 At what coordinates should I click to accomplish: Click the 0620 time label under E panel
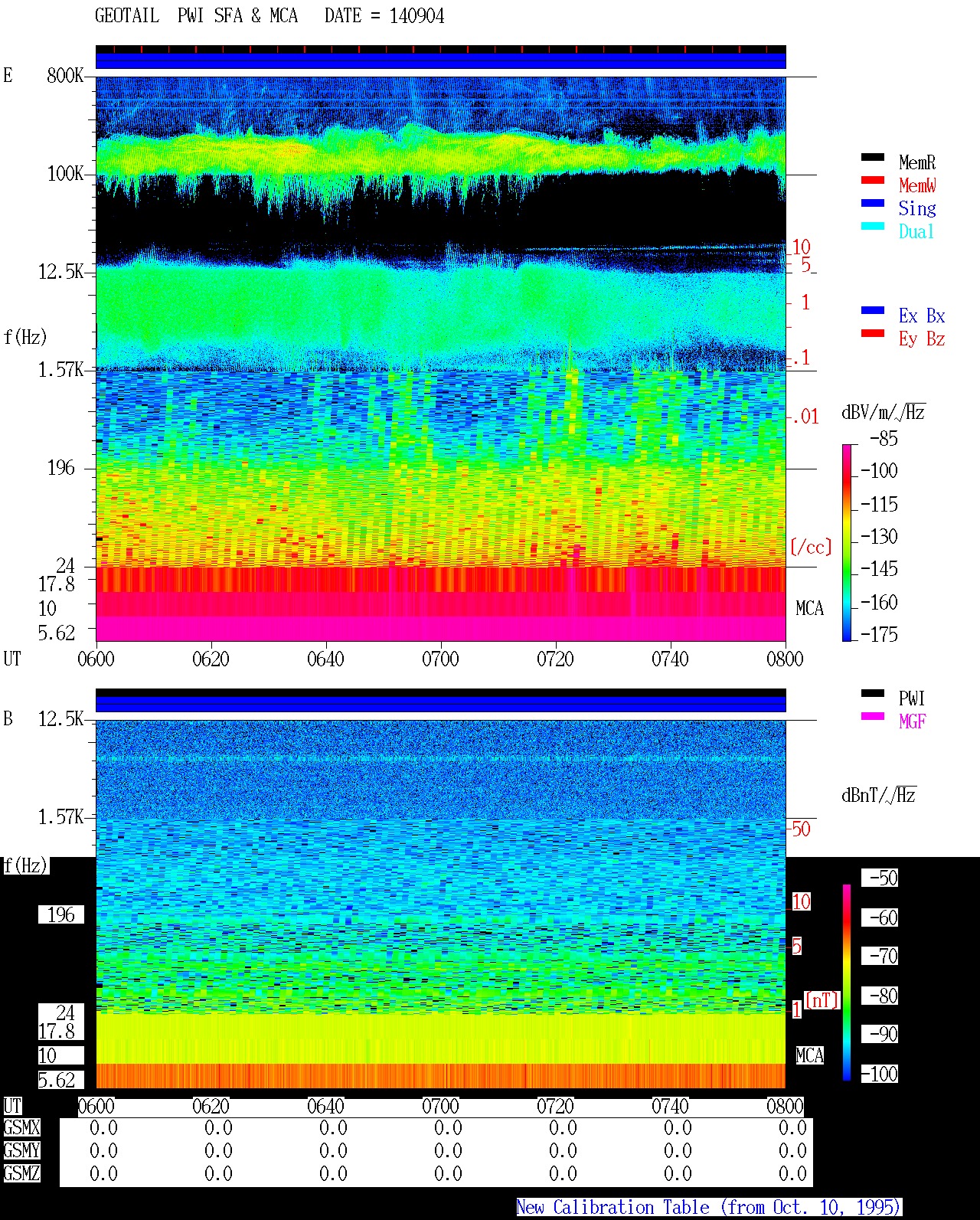click(211, 659)
